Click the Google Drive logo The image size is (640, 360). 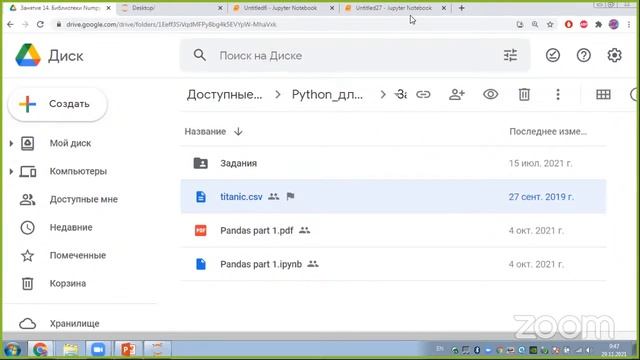[x=28, y=55]
